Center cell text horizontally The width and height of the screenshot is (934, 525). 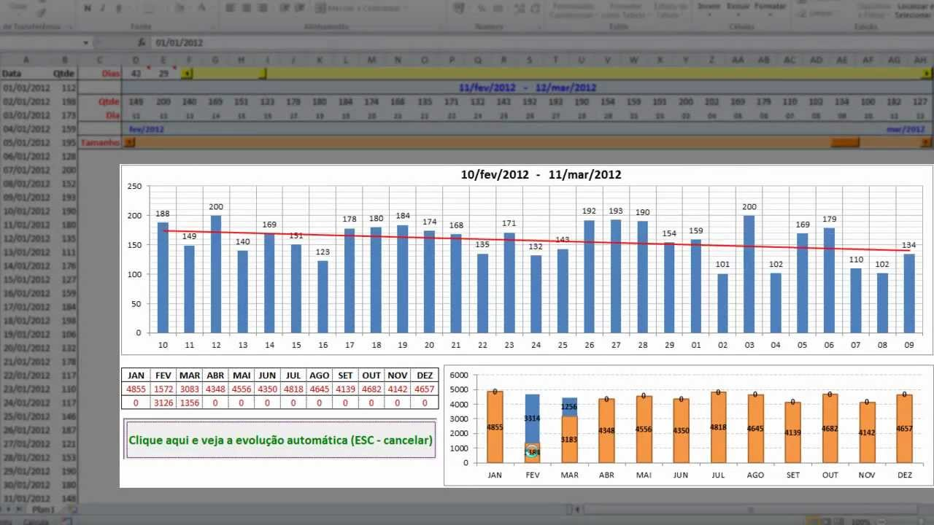click(246, 9)
